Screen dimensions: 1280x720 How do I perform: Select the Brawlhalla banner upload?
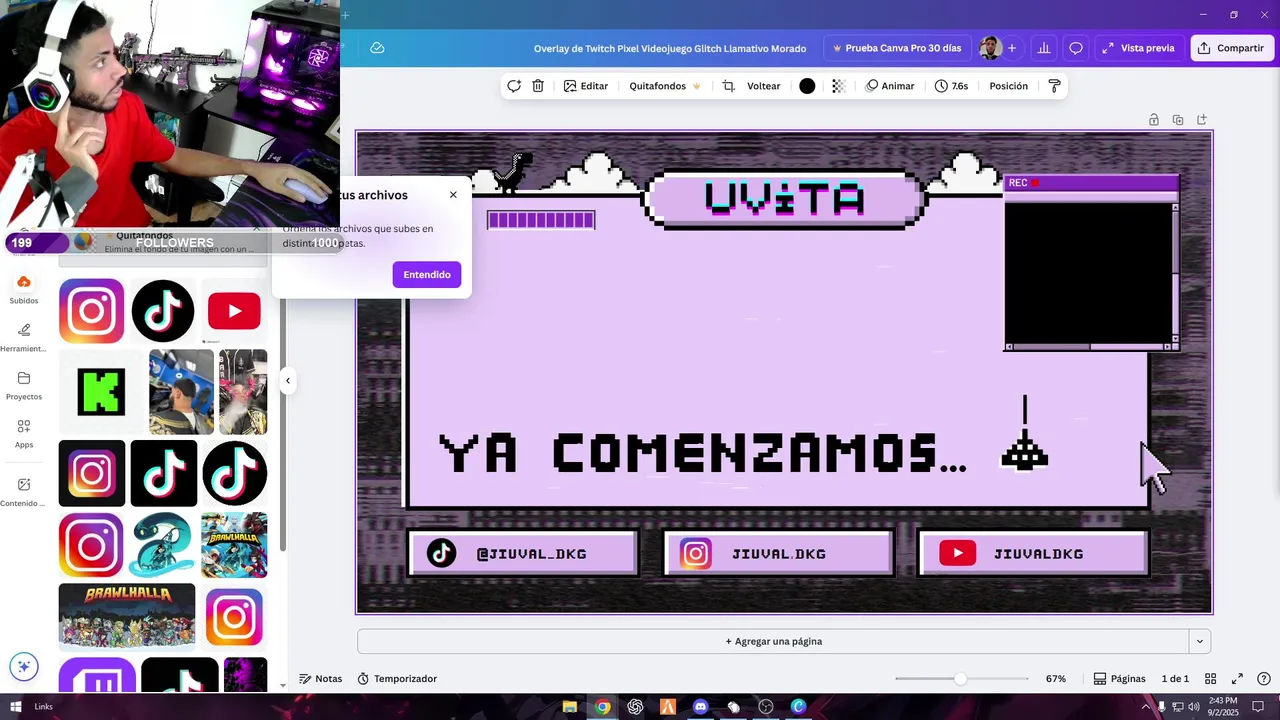pyautogui.click(x=127, y=617)
